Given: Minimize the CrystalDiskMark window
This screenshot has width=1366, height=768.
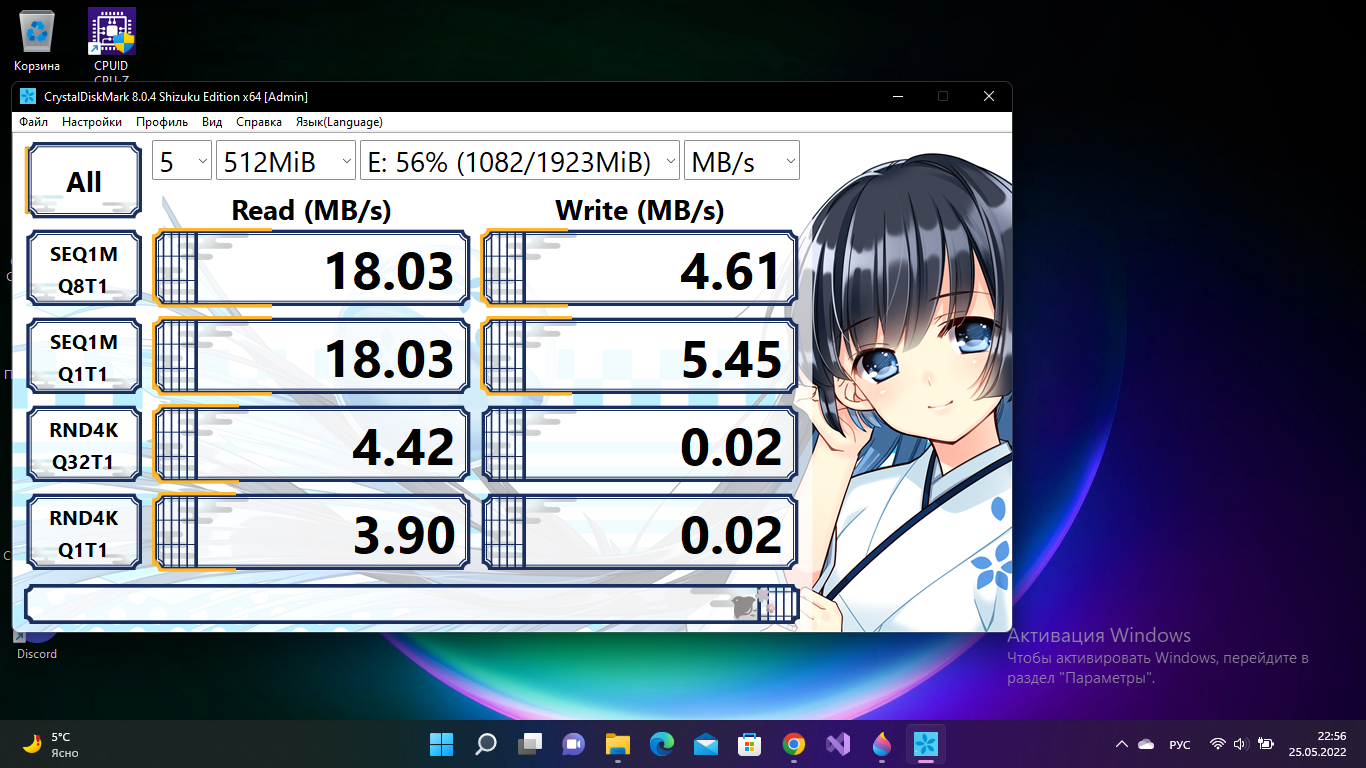Looking at the screenshot, I should point(896,96).
